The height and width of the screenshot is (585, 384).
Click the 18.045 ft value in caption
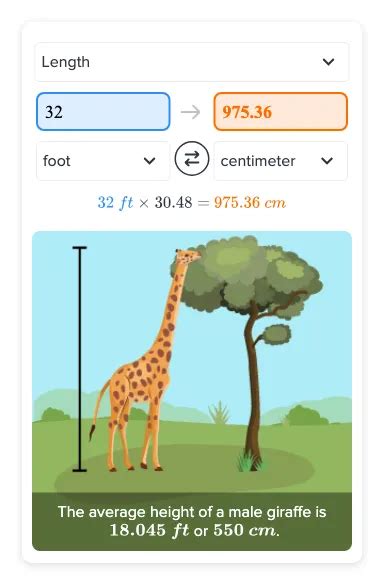coord(149,530)
